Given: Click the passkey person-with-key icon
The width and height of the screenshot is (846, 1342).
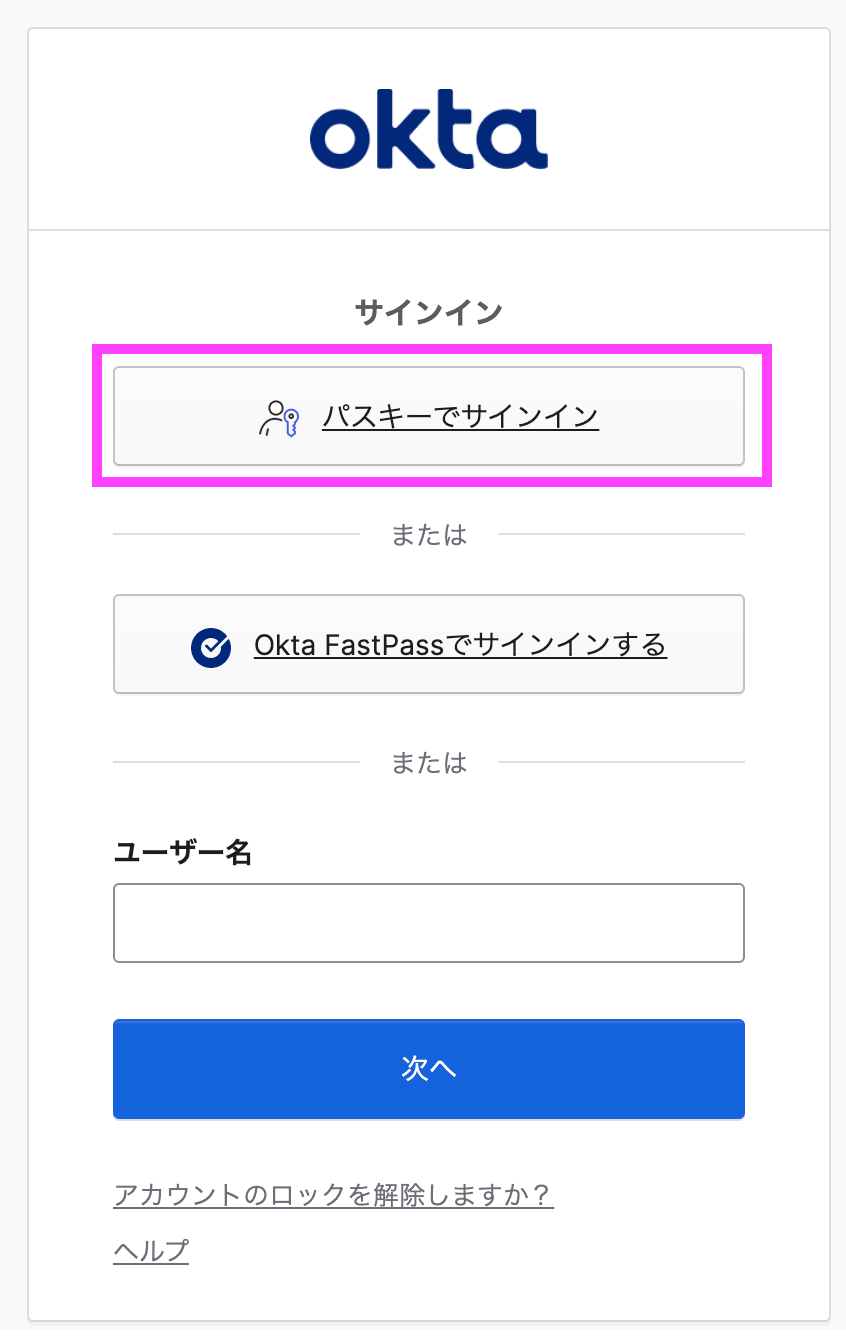Looking at the screenshot, I should 279,418.
